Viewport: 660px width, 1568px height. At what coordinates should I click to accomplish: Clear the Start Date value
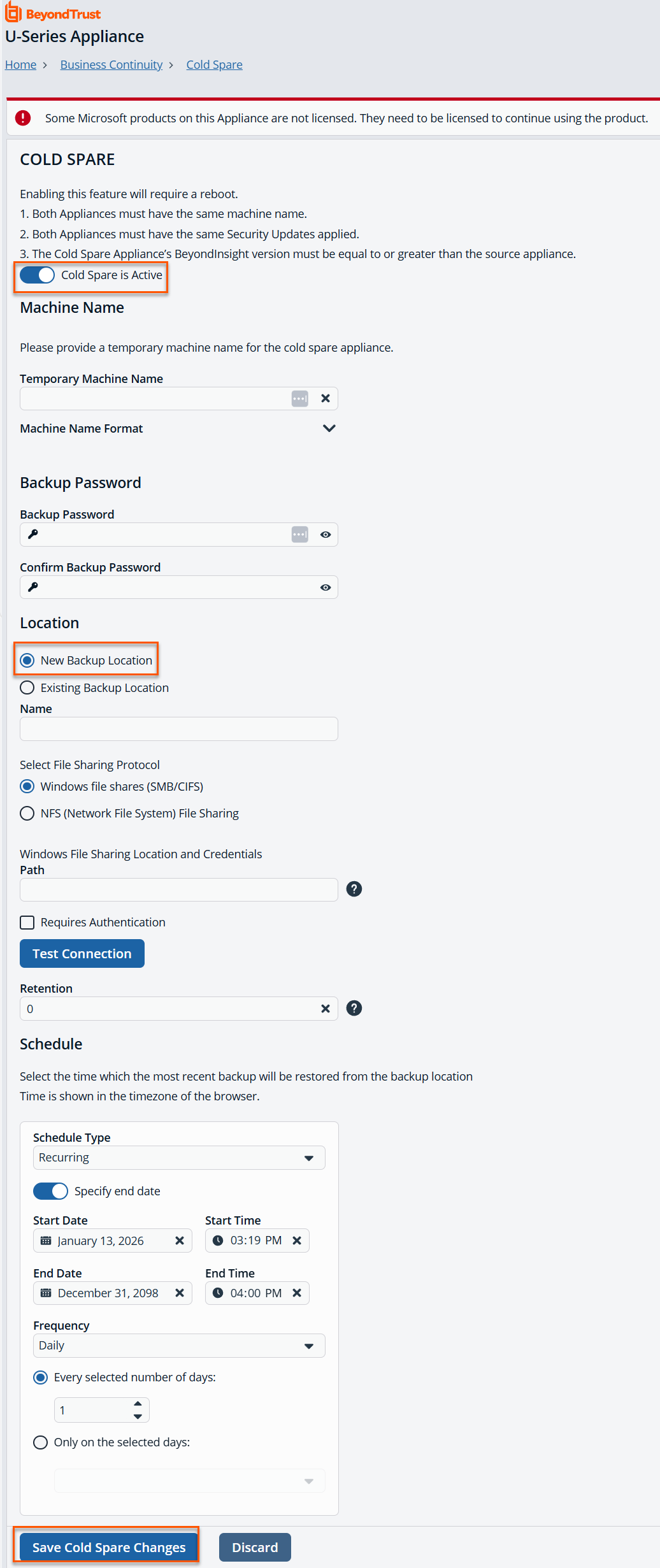coord(180,1241)
